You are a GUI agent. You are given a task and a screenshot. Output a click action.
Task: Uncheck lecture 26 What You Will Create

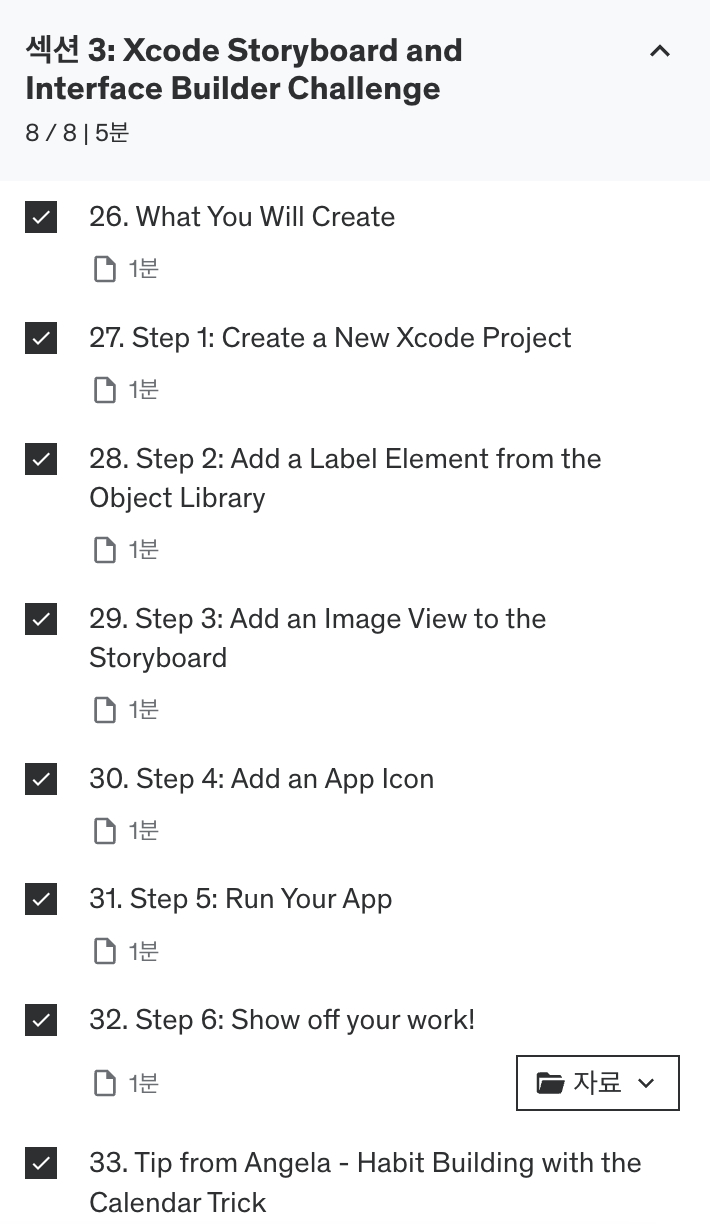click(41, 217)
